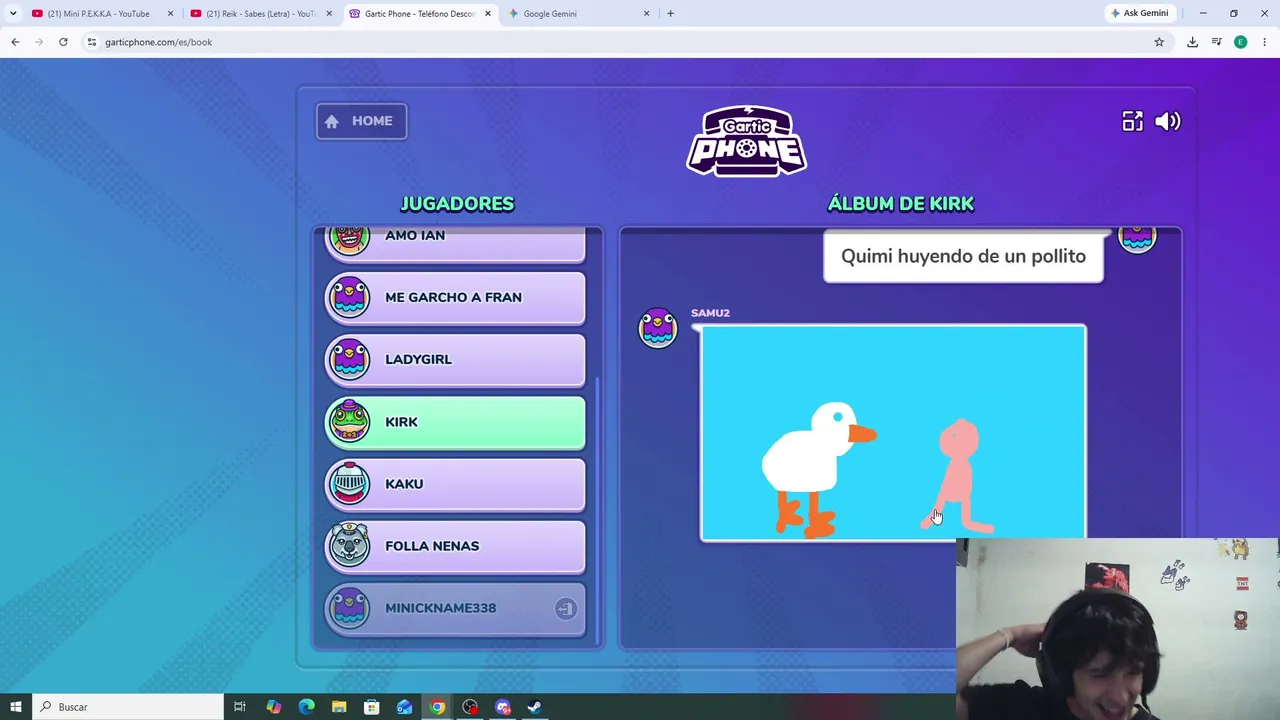Open the Steam app from the taskbar
The image size is (1280, 720).
point(535,707)
